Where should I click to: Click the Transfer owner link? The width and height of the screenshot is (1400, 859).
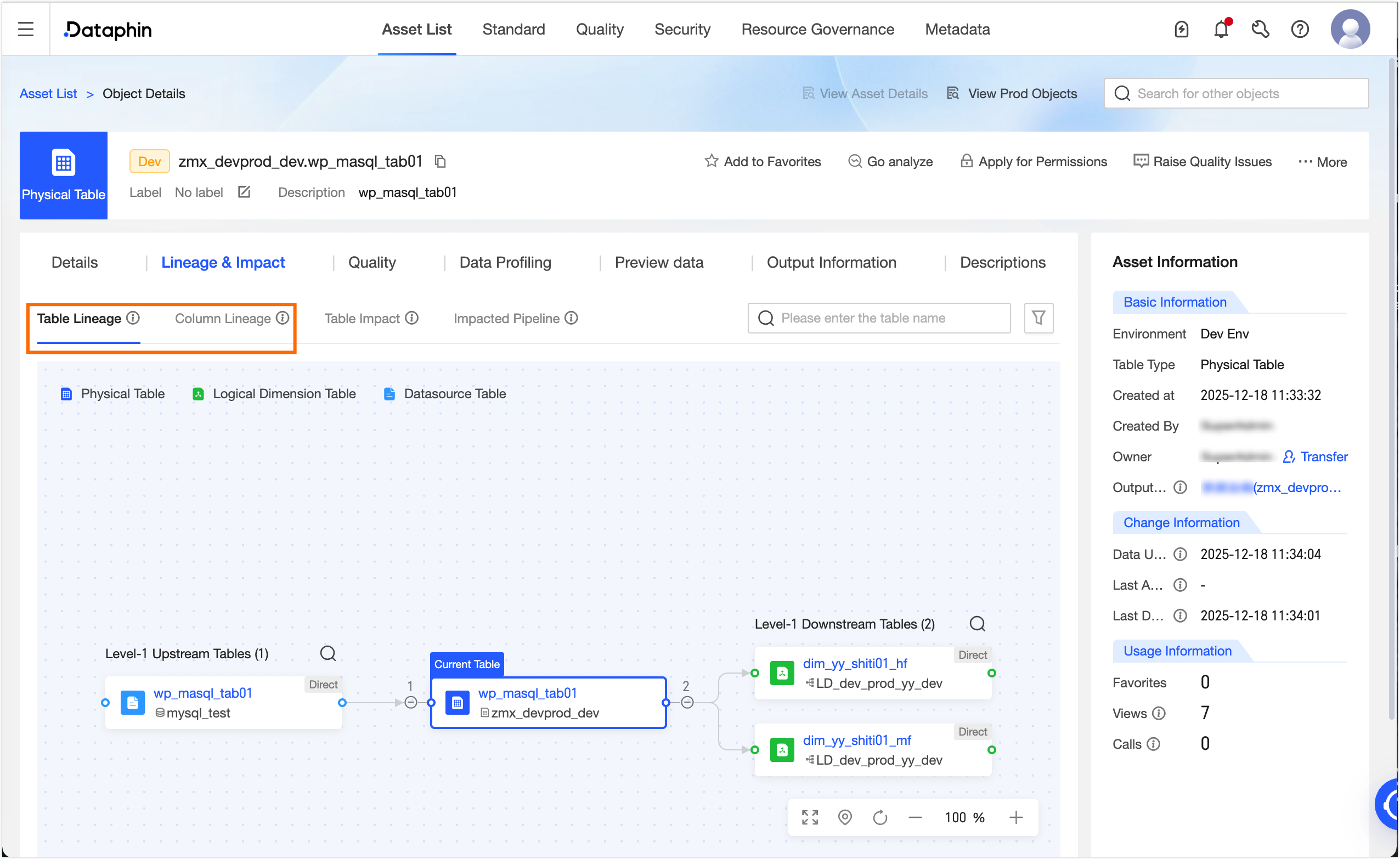click(1315, 456)
